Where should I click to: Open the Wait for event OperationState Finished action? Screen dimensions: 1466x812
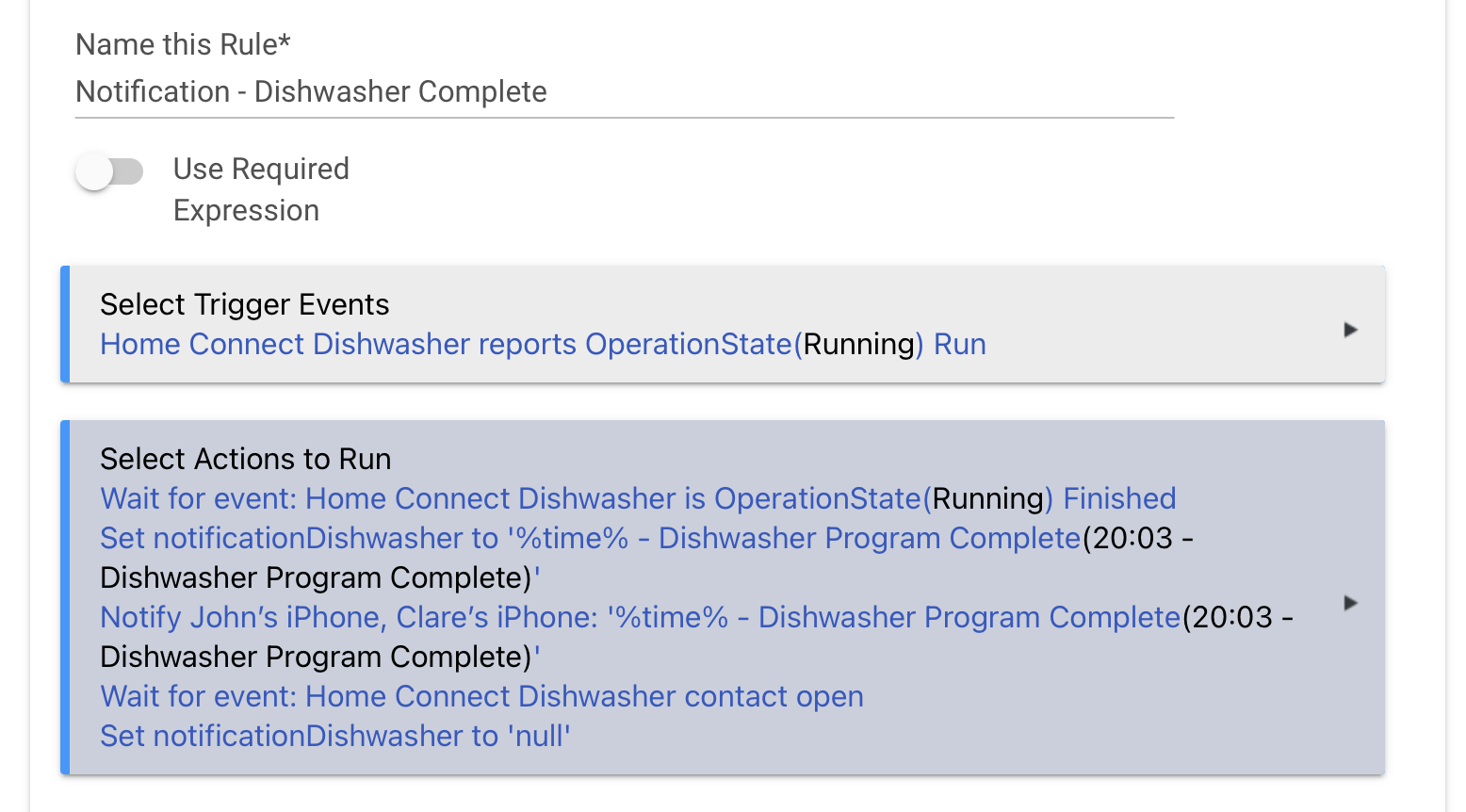tap(638, 499)
